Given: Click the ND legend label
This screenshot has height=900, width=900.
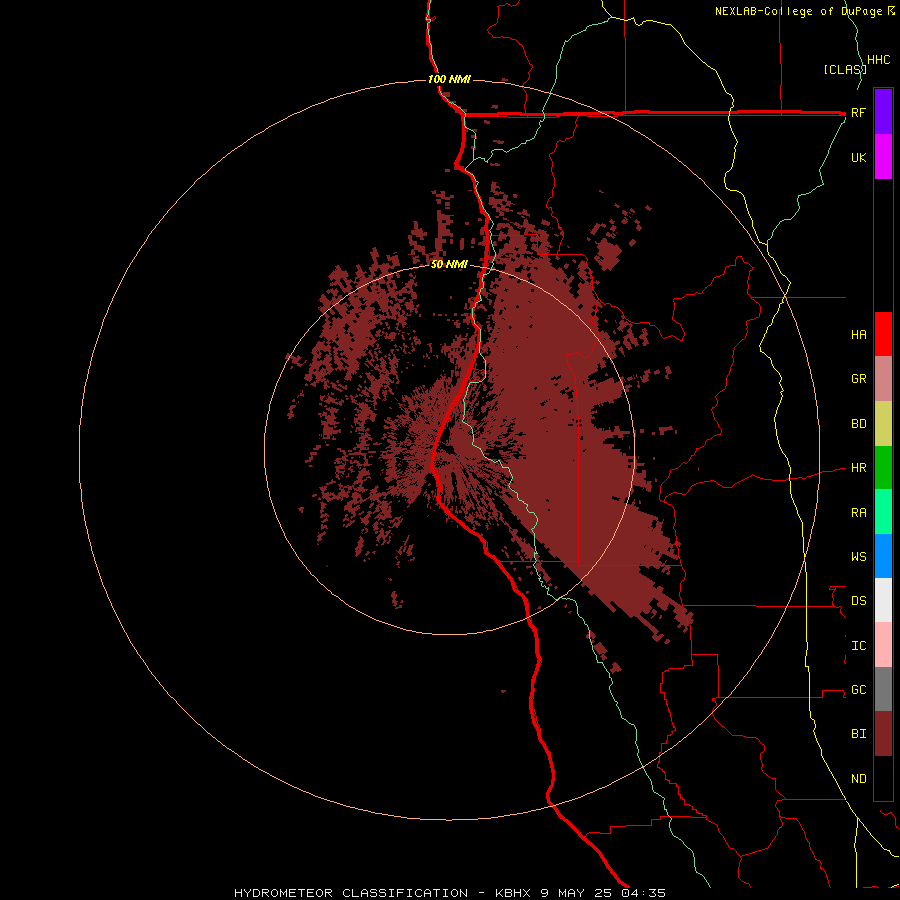Looking at the screenshot, I should (x=858, y=779).
